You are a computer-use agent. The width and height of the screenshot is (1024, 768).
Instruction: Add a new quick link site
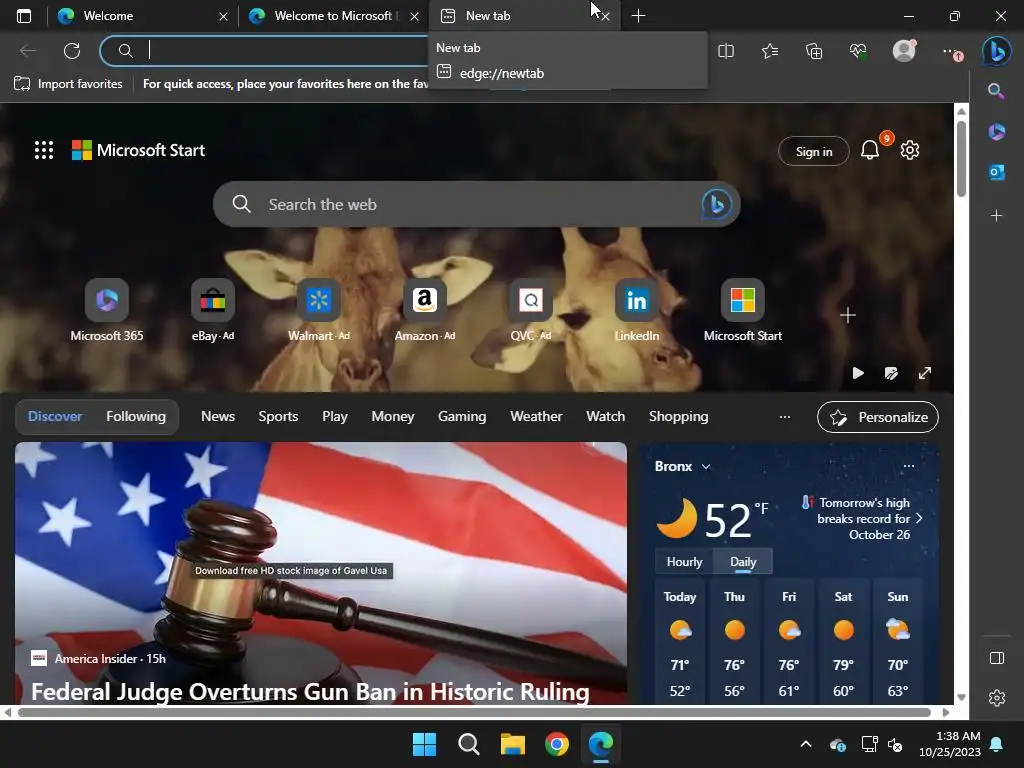(848, 315)
